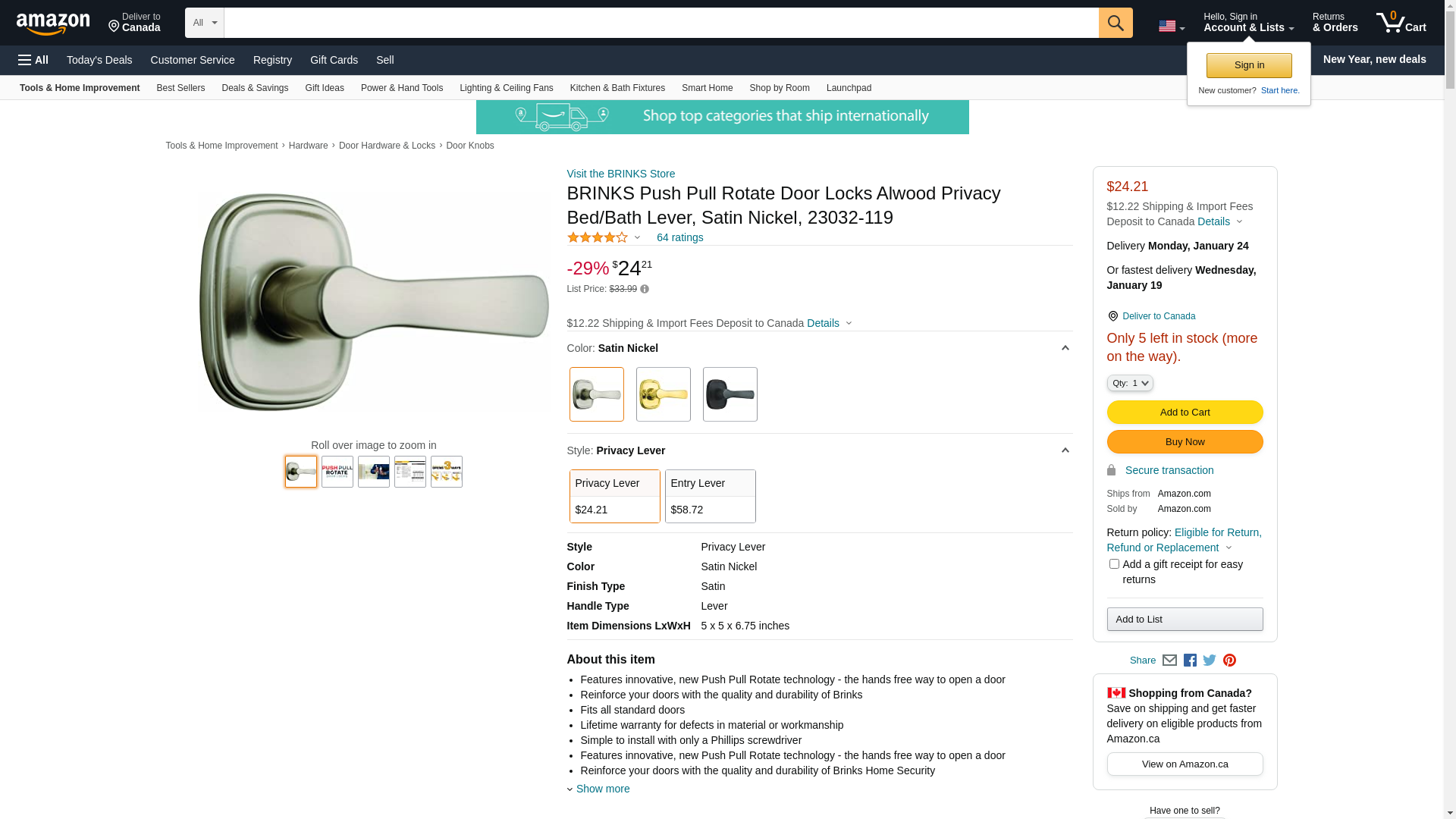Share via Facebook icon
Image resolution: width=1456 pixels, height=819 pixels.
click(1190, 661)
